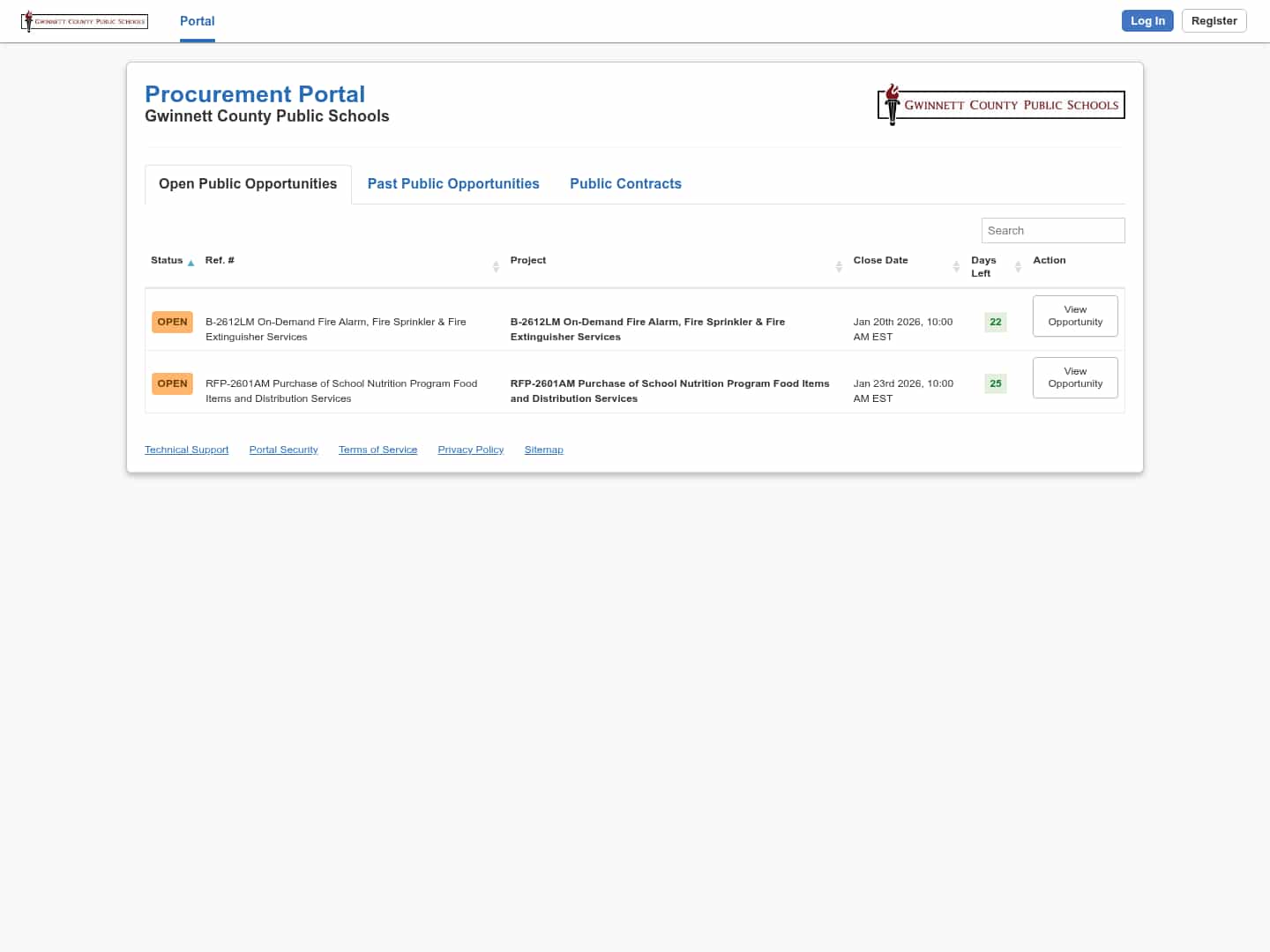
Task: Click the large Gwinnett County Public Schools logo
Action: click(1001, 105)
